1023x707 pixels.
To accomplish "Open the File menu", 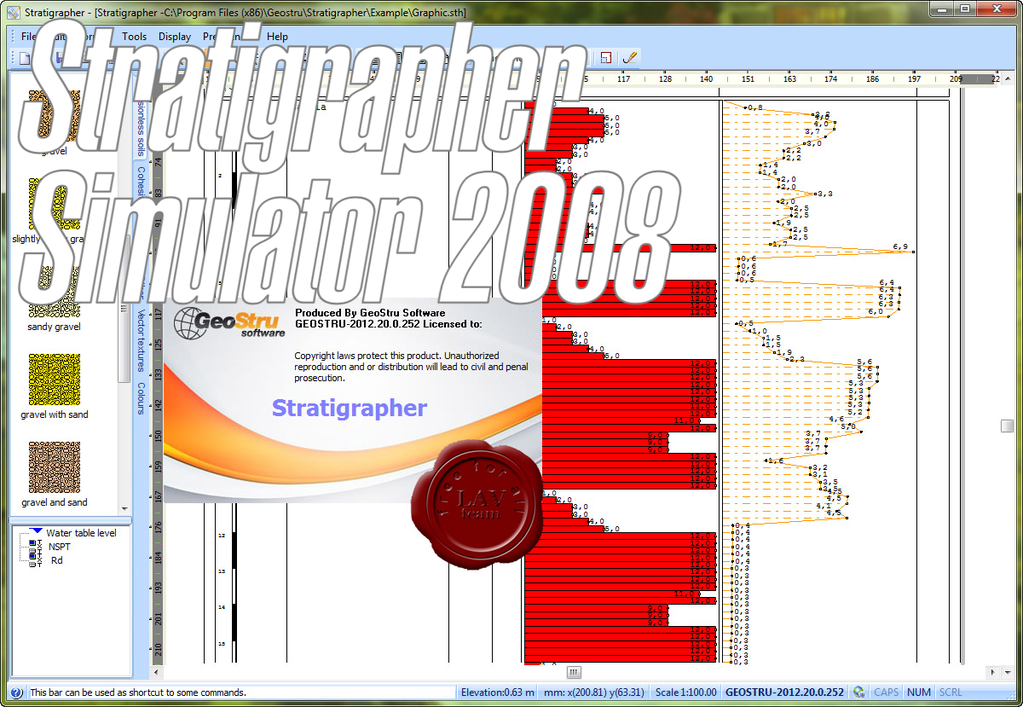I will coord(28,37).
